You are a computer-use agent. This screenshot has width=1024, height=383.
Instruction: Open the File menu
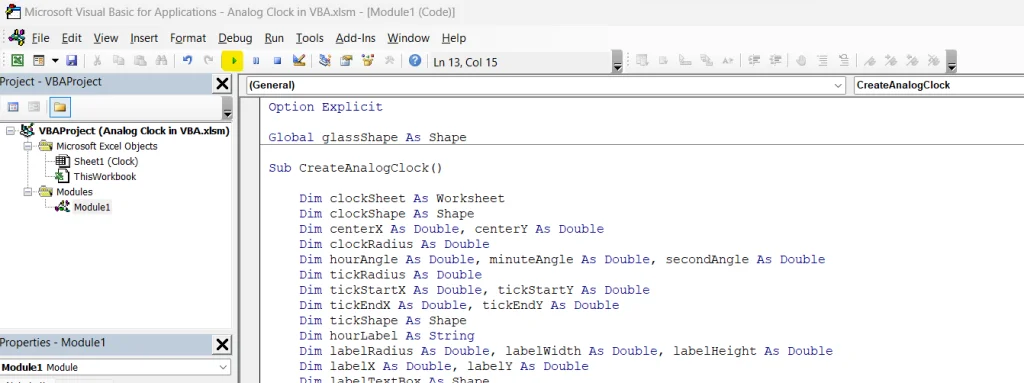(x=40, y=38)
